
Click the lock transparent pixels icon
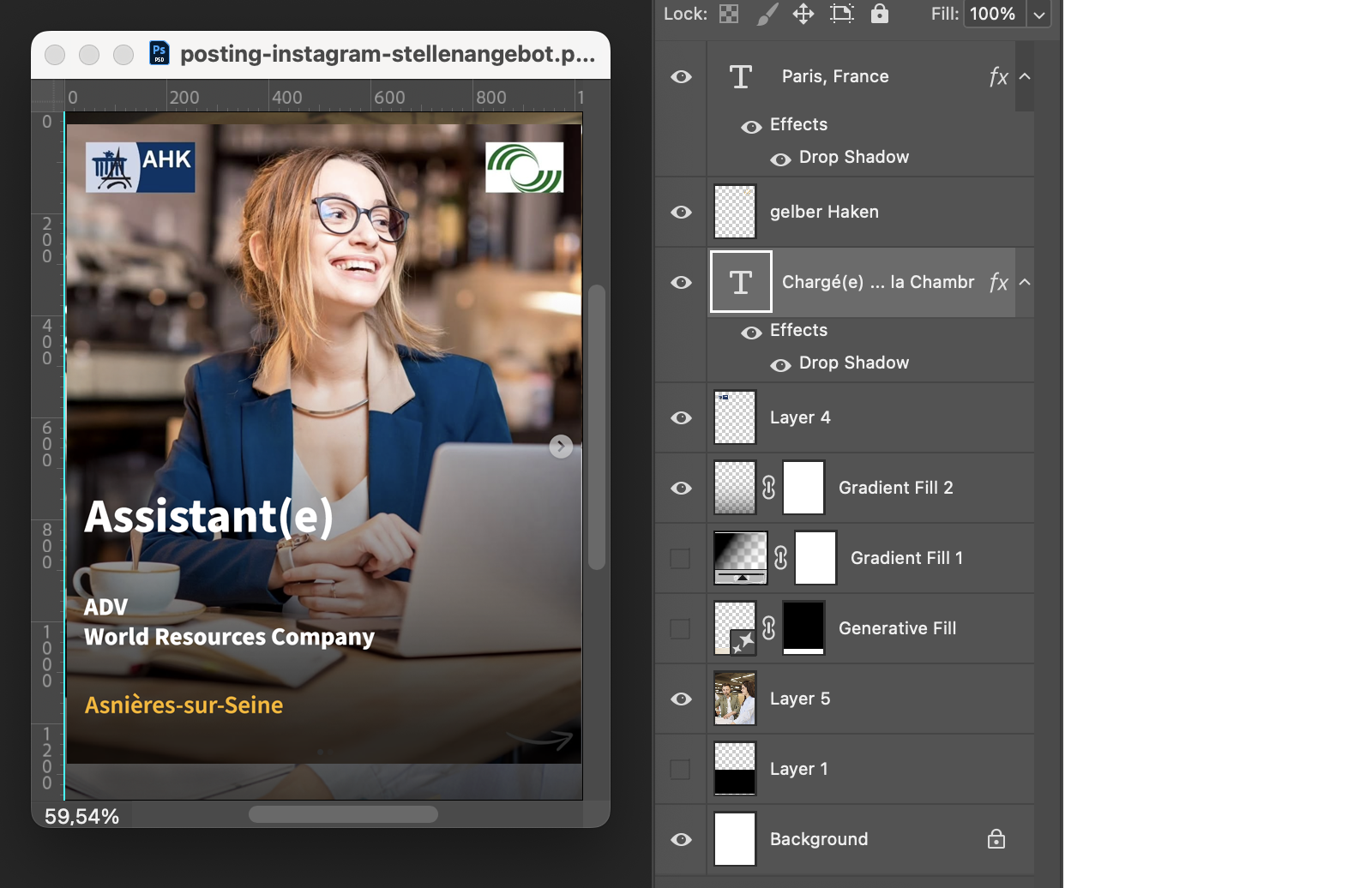tap(729, 14)
